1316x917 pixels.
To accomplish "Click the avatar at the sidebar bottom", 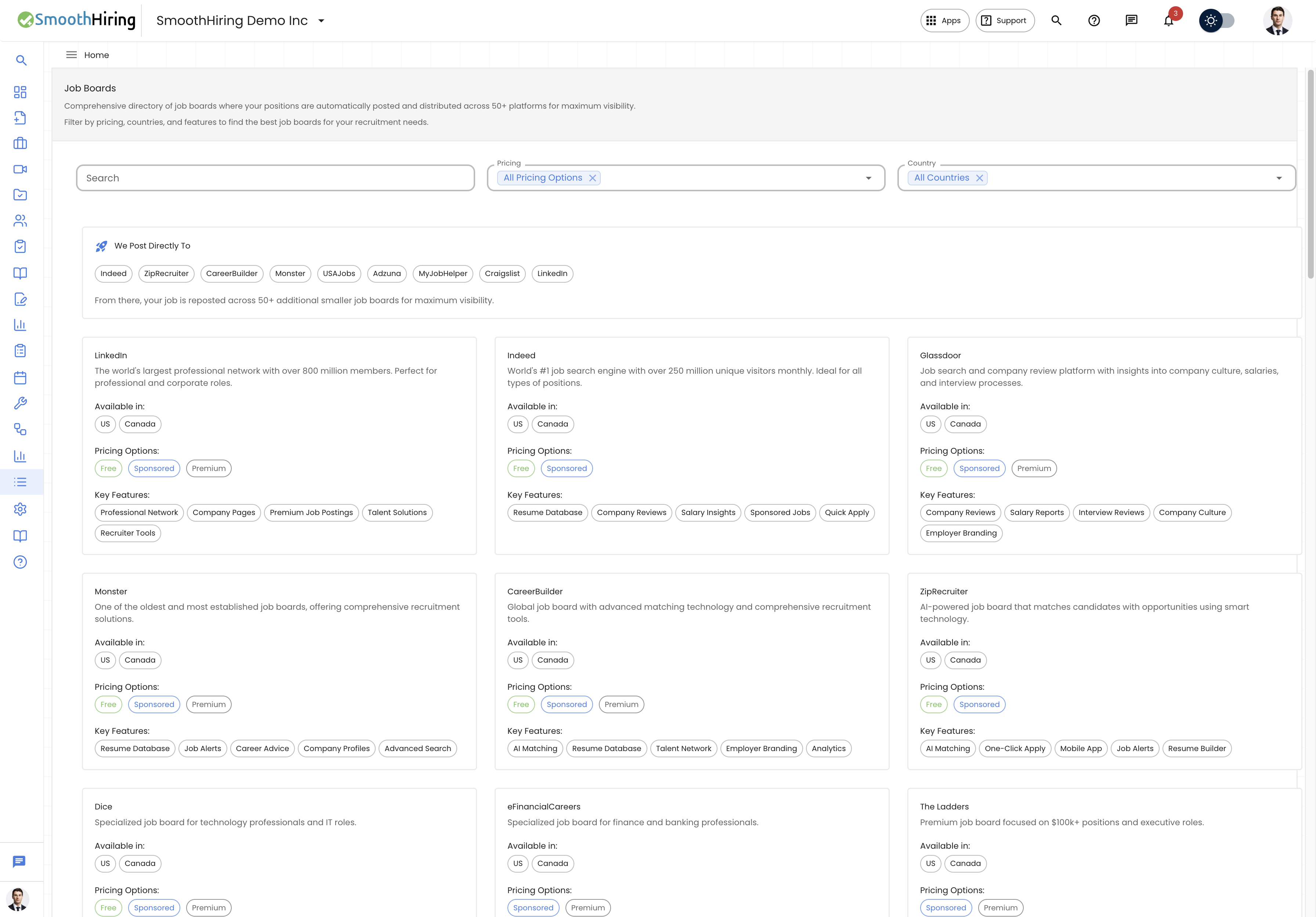I will tap(18, 900).
